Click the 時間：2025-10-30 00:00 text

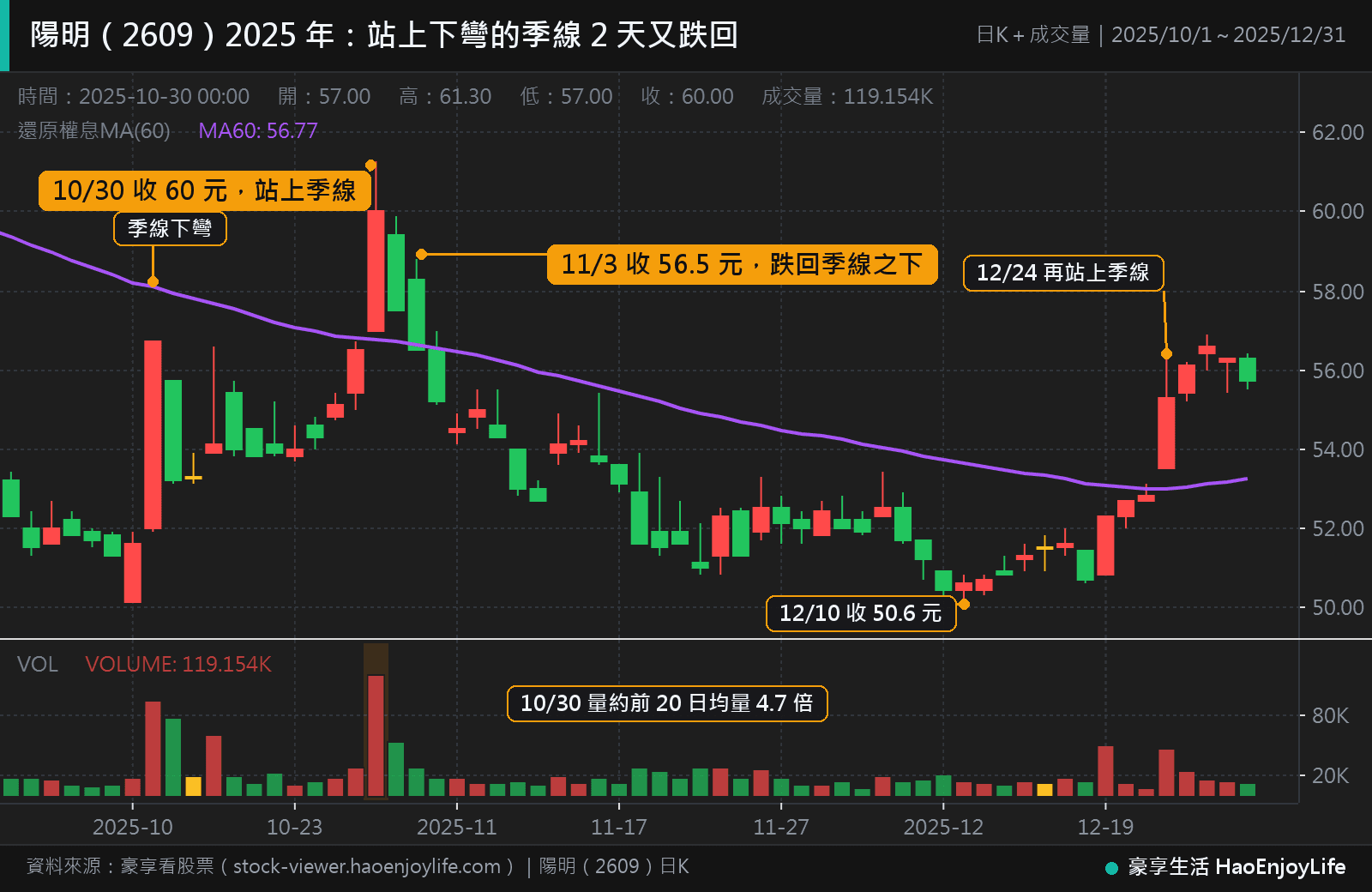(x=134, y=96)
